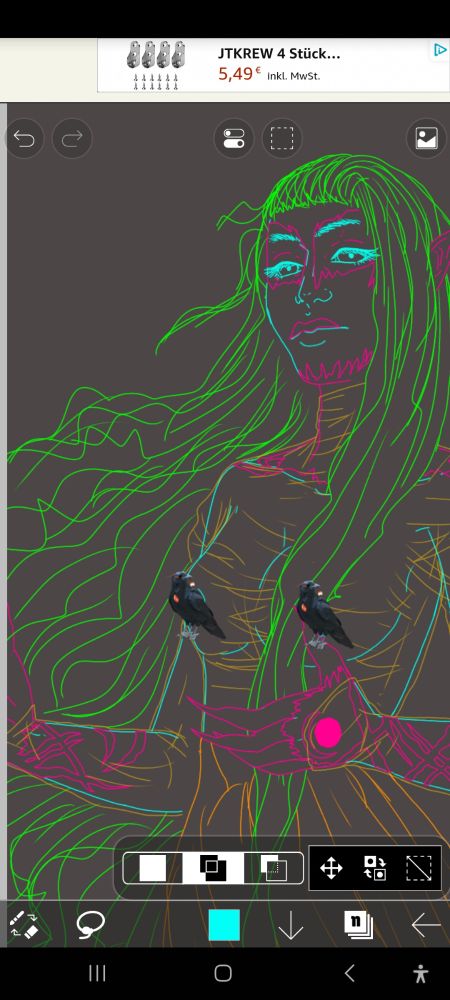The width and height of the screenshot is (450, 1000).
Task: Go to Android home screen
Action: point(223,973)
